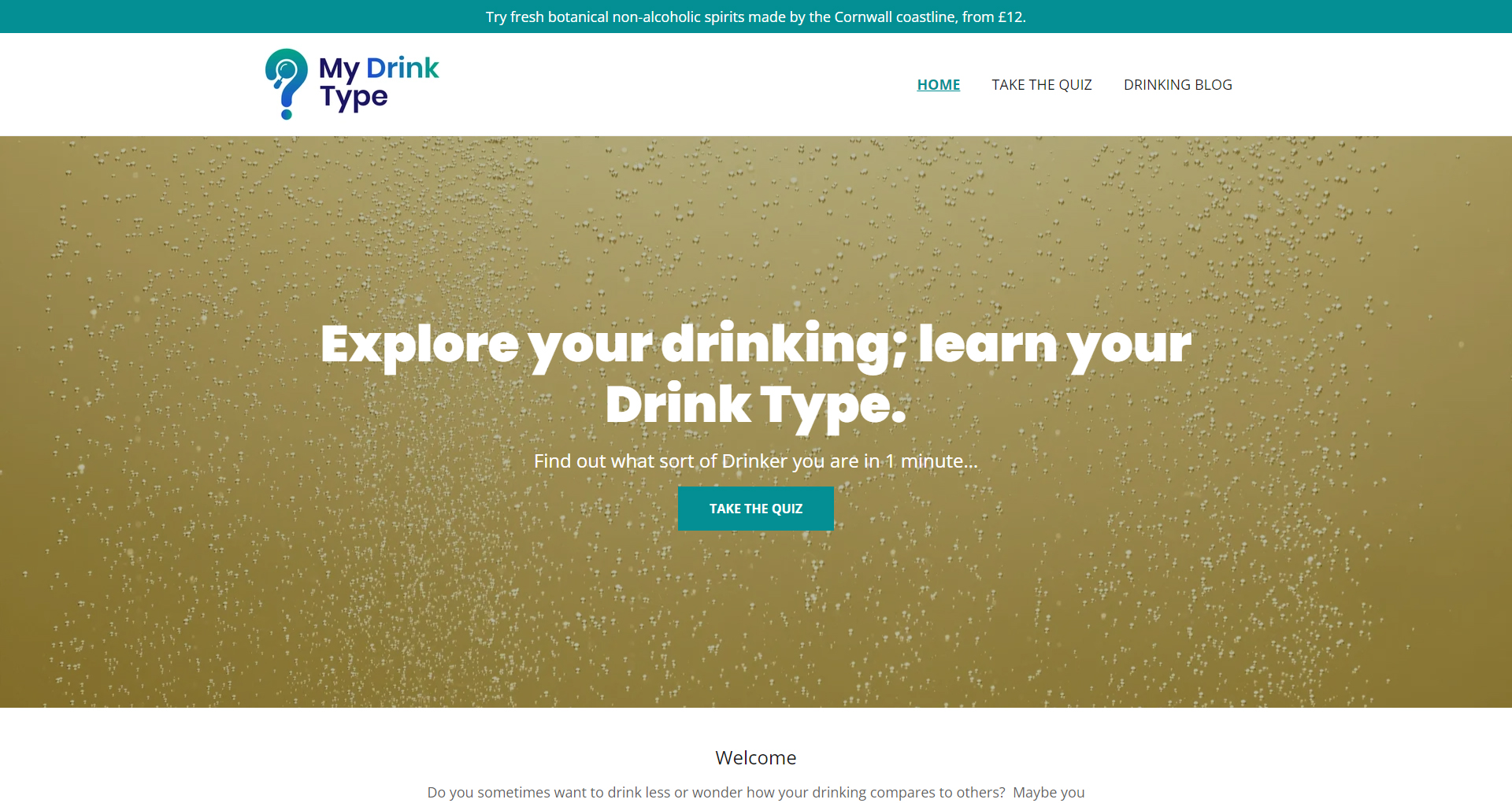Click the 'Drink Type.' headline line
Image resolution: width=1512 pixels, height=803 pixels.
click(x=755, y=406)
